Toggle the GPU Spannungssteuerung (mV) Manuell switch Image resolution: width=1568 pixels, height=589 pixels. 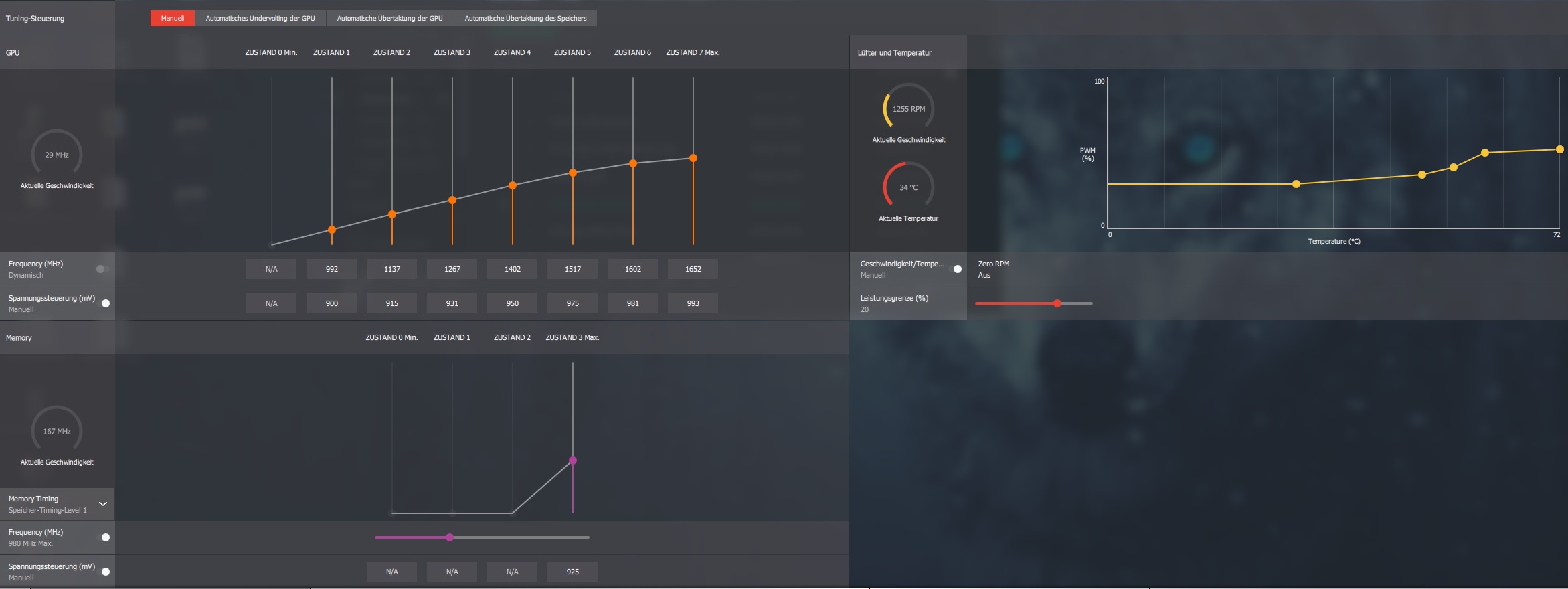tap(104, 303)
